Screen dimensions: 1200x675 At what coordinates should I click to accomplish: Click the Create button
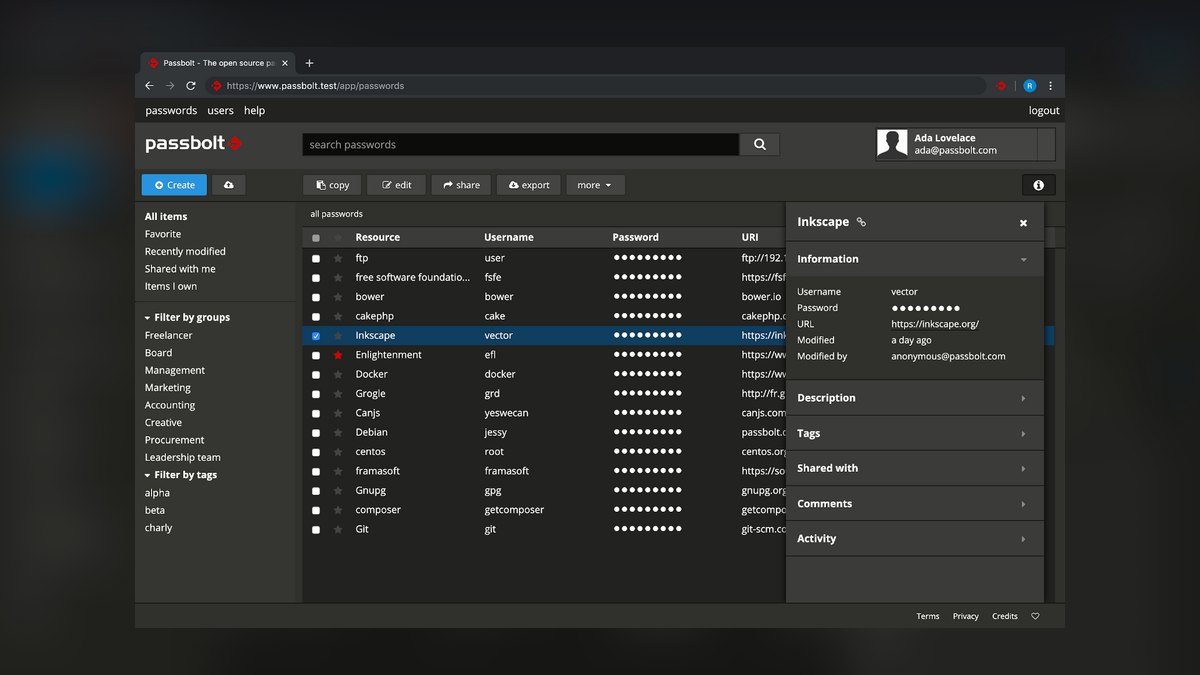click(175, 185)
